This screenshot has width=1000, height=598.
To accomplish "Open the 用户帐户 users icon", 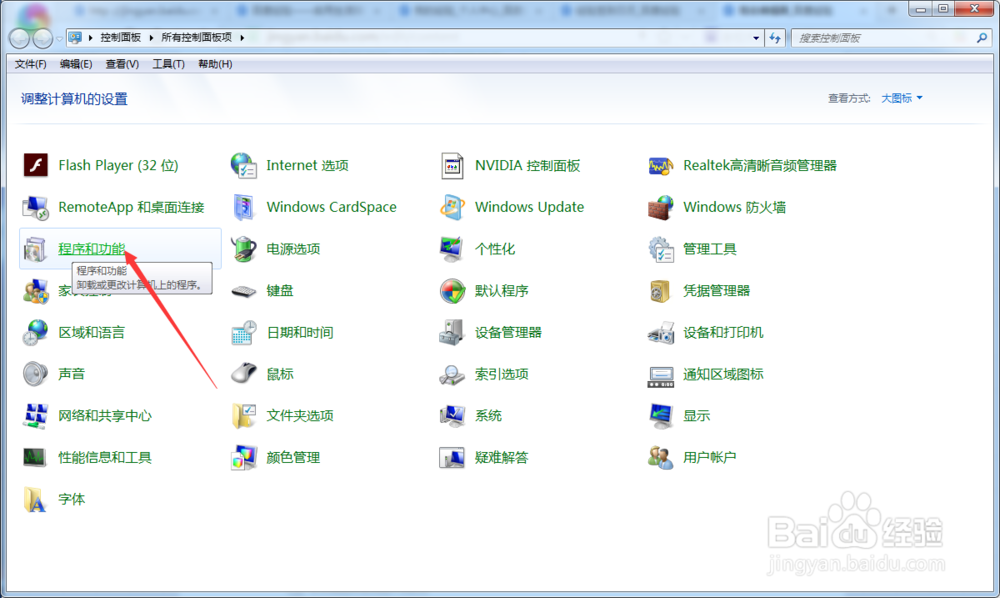I will 660,457.
